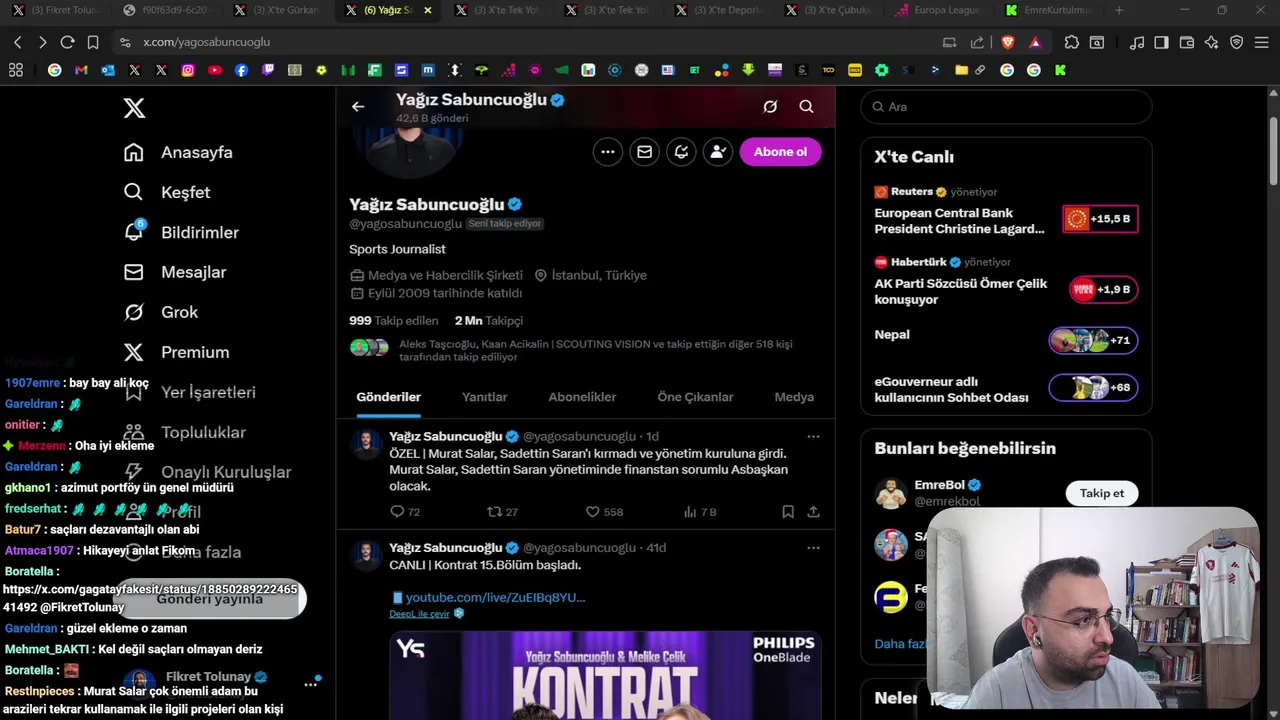The image size is (1280, 720).
Task: Click the X logo in left sidebar
Action: [134, 108]
